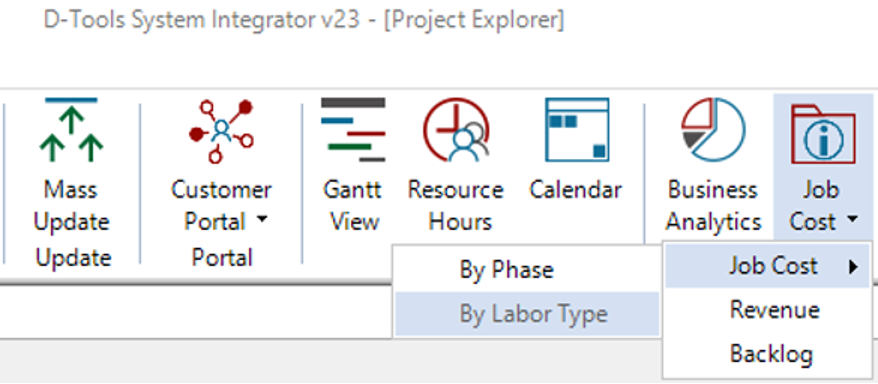Expand the Job Cost submenu arrow
The width and height of the screenshot is (878, 384).
pyautogui.click(x=853, y=267)
